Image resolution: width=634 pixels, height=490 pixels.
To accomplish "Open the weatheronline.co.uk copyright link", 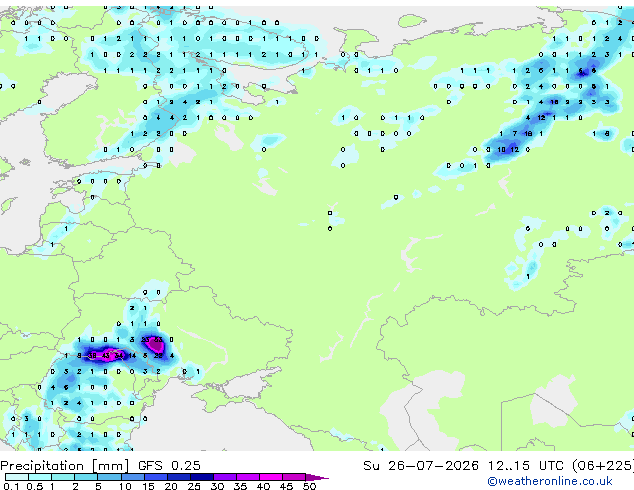I will pos(550,481).
